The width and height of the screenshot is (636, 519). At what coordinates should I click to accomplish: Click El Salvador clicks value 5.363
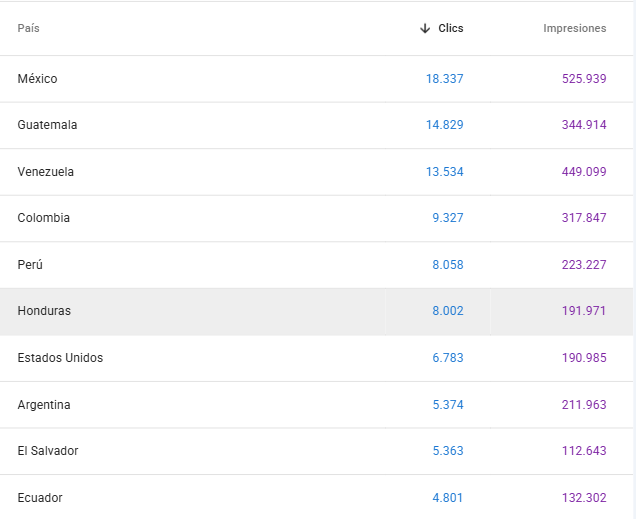pyautogui.click(x=448, y=451)
